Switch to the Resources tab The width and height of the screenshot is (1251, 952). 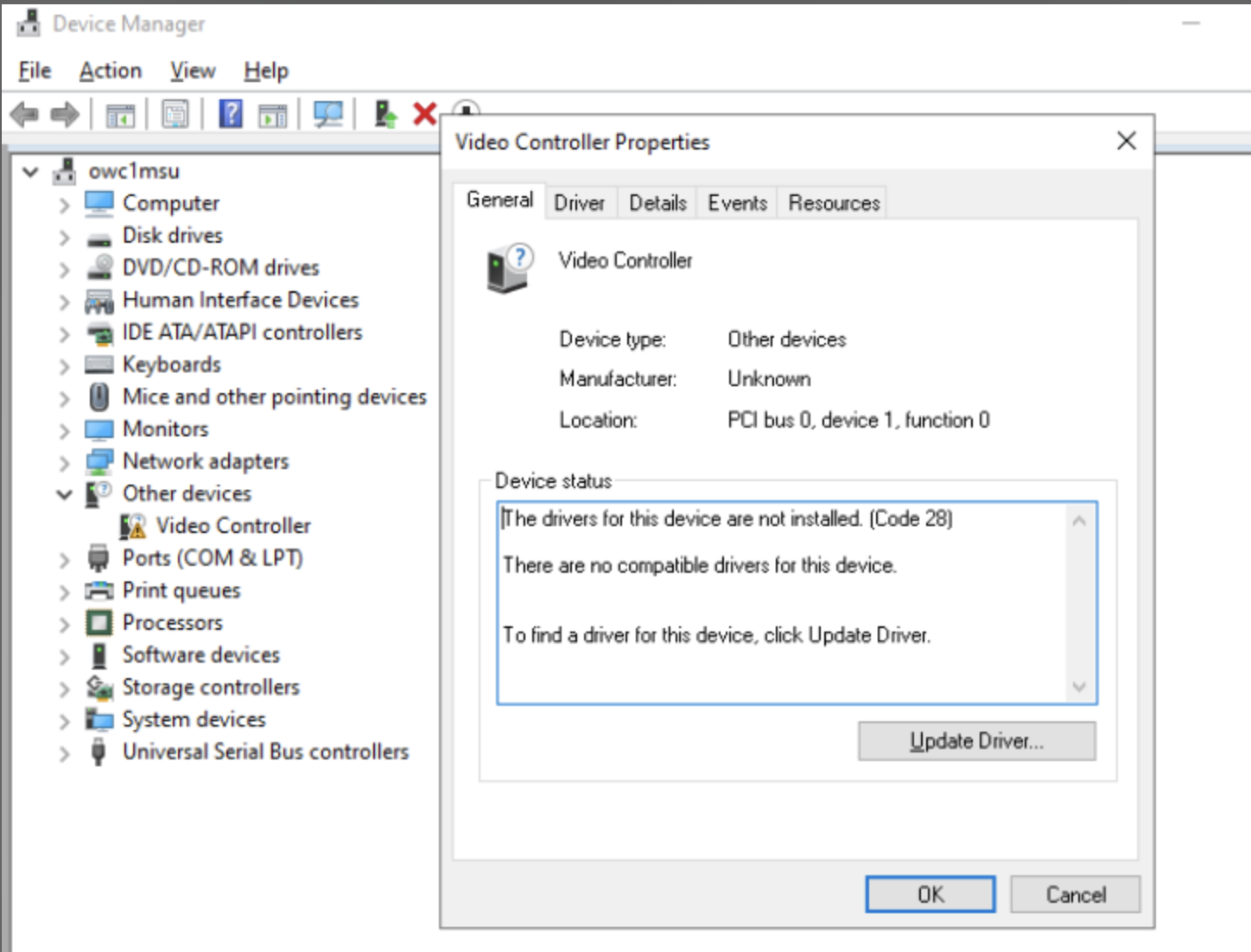pos(834,203)
